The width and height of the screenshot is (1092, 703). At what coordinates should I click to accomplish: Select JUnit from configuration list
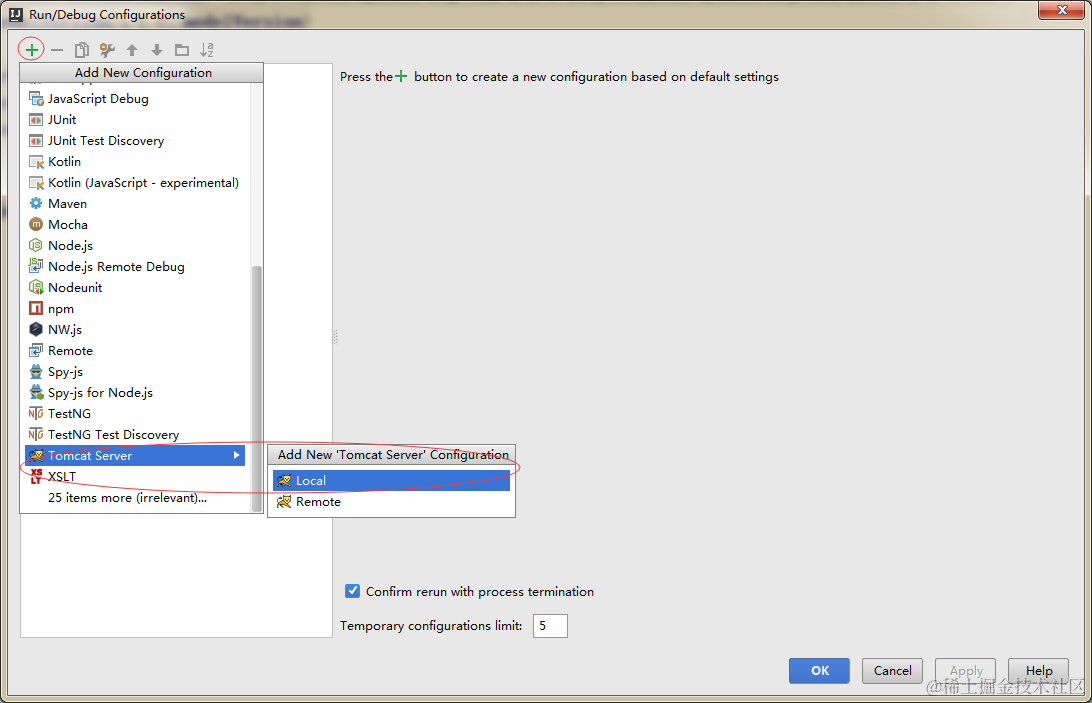click(135, 120)
